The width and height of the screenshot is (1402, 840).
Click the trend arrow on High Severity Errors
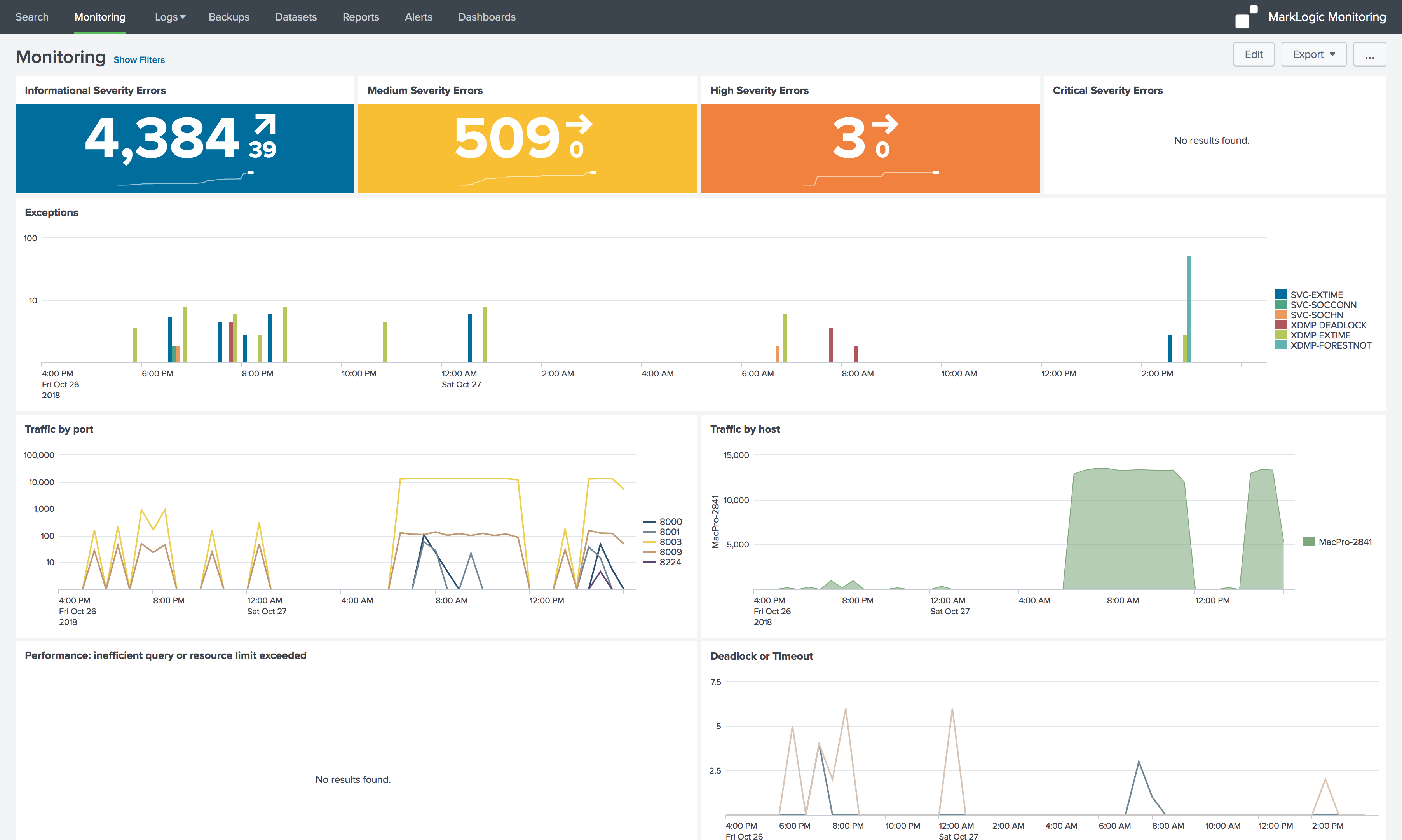tap(885, 124)
